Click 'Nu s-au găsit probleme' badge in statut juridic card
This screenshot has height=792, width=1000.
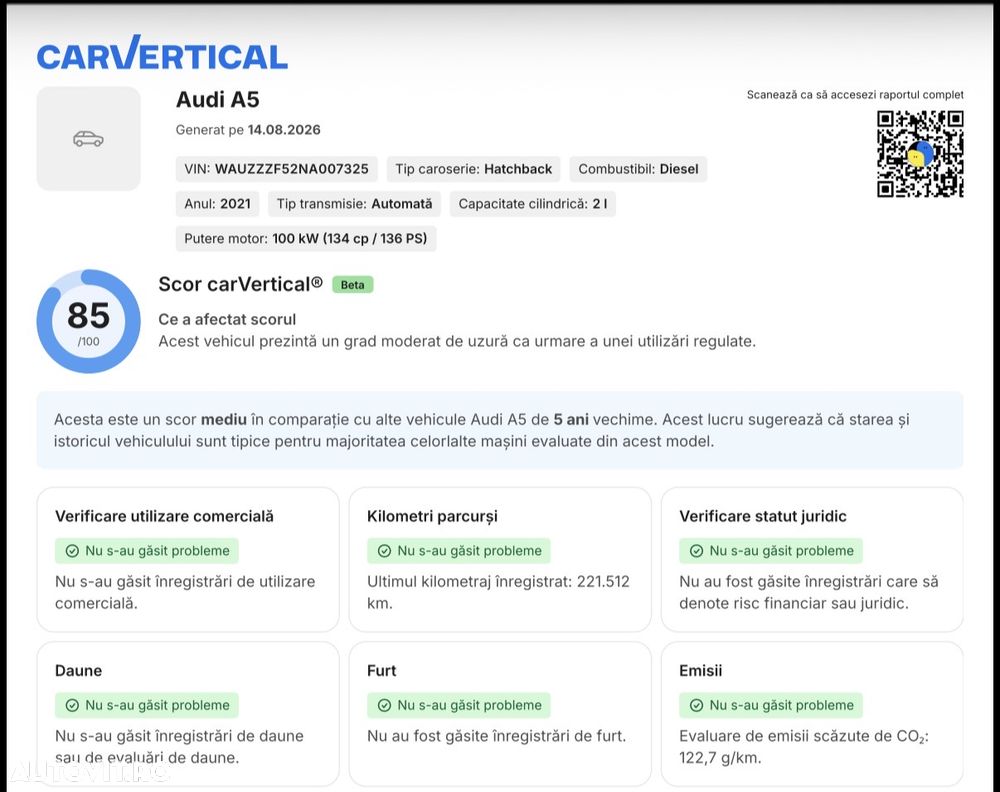click(770, 551)
